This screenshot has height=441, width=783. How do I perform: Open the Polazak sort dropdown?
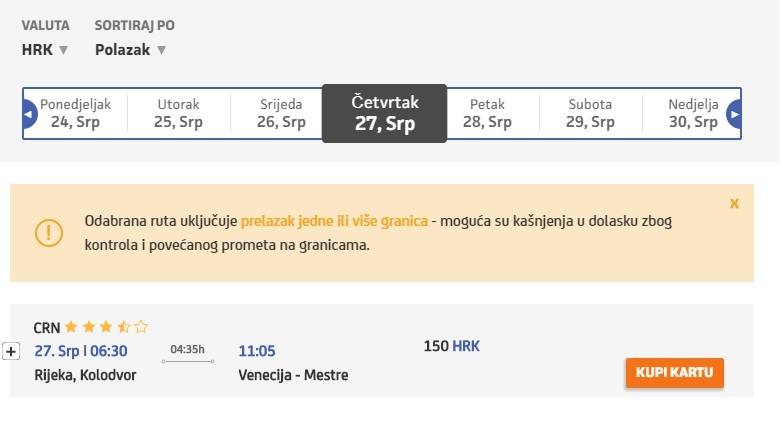tap(130, 49)
